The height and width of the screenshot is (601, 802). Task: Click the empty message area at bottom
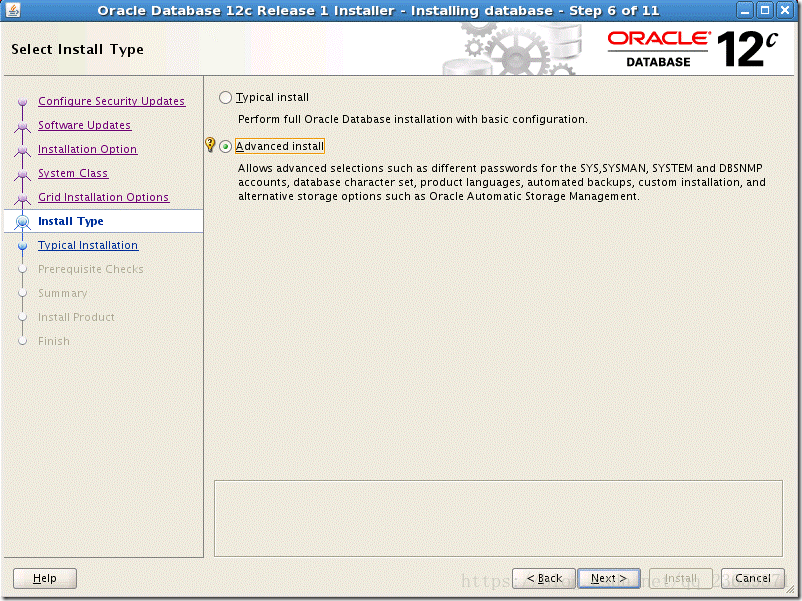point(498,518)
